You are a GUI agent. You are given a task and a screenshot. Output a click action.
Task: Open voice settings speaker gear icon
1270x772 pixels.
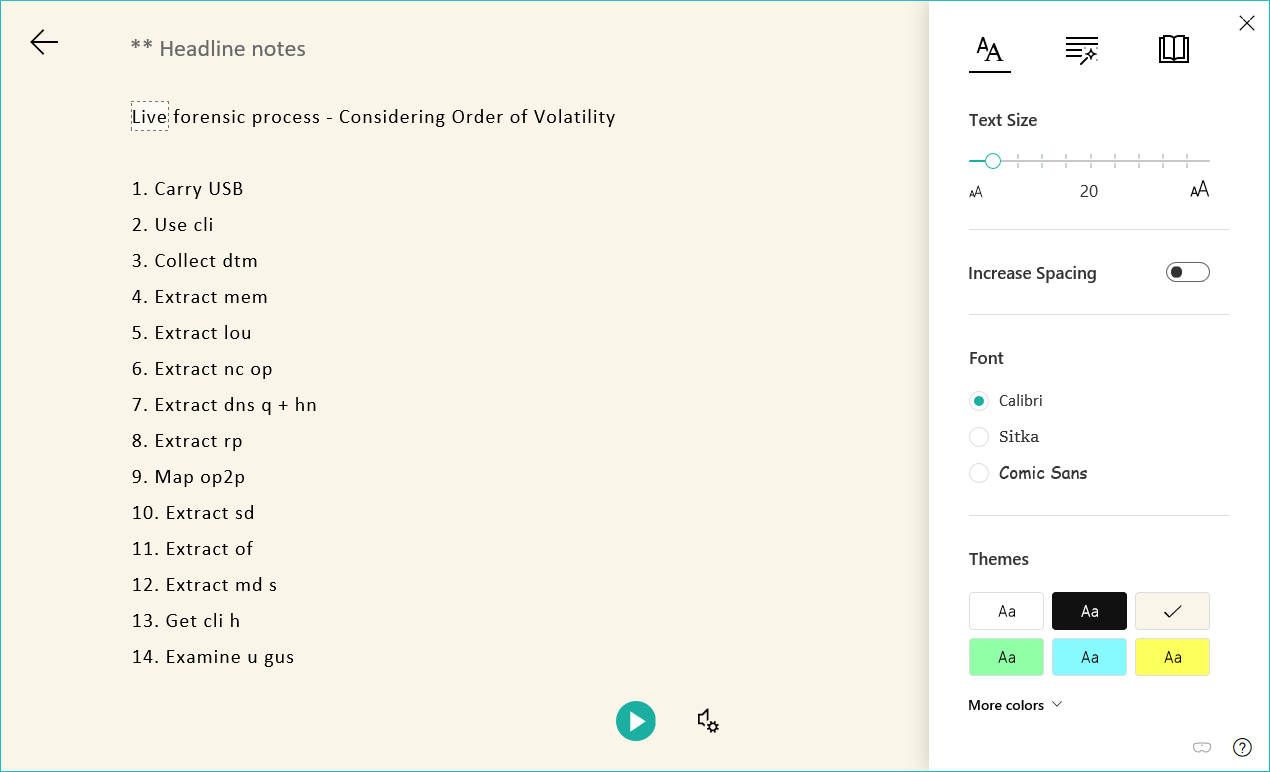(x=708, y=721)
